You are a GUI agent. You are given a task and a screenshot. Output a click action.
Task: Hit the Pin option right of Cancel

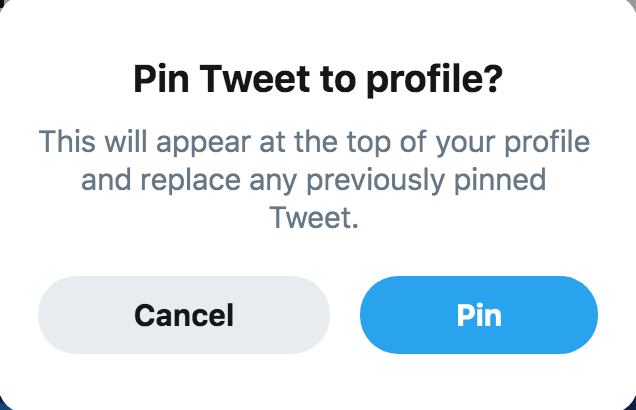point(479,316)
